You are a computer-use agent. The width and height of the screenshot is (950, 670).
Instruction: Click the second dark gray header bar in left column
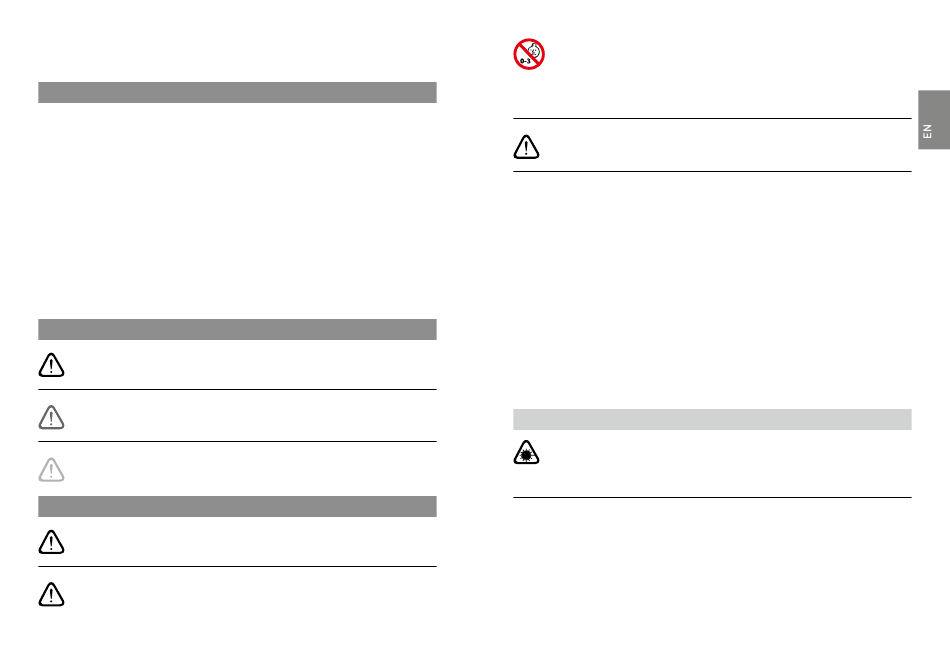click(x=238, y=330)
